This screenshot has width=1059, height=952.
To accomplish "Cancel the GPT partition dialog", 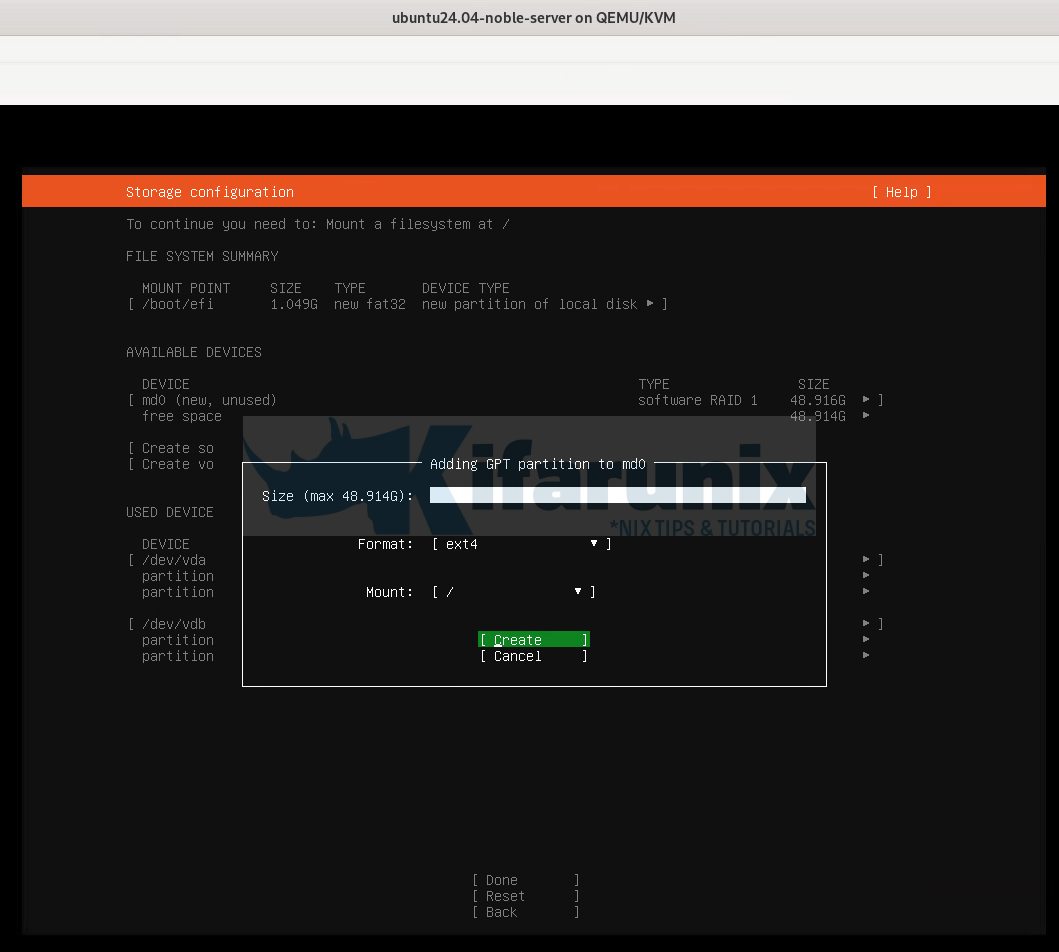I will [534, 656].
